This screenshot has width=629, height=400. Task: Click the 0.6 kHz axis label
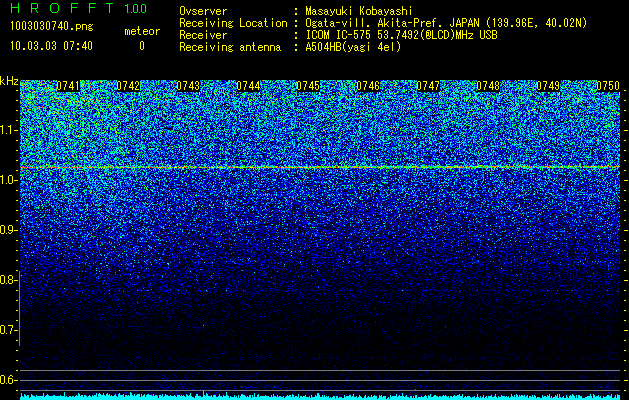(9, 380)
